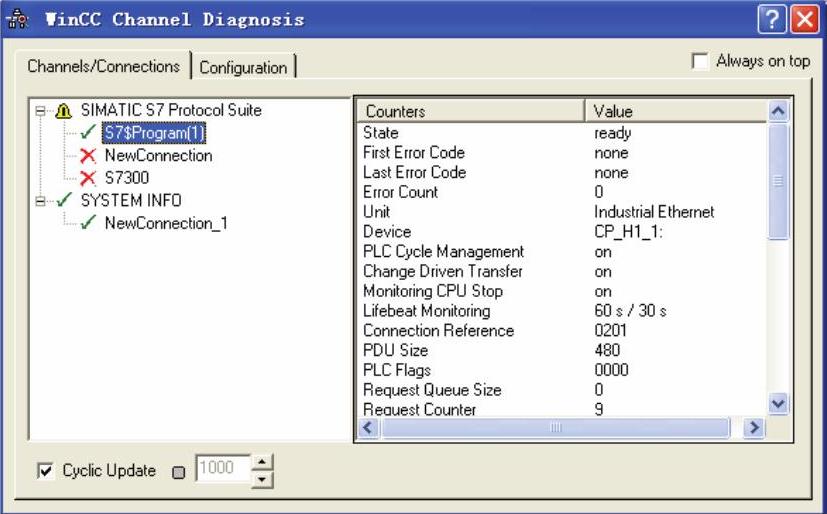Click the Change Driven Transfer row
The image size is (827, 514).
coord(562,271)
